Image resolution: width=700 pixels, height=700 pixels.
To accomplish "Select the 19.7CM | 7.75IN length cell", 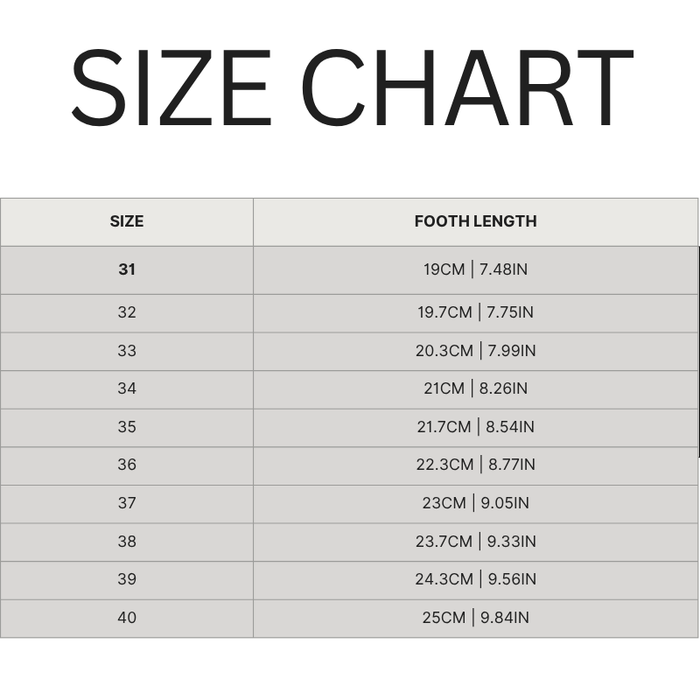I will pyautogui.click(x=475, y=312).
